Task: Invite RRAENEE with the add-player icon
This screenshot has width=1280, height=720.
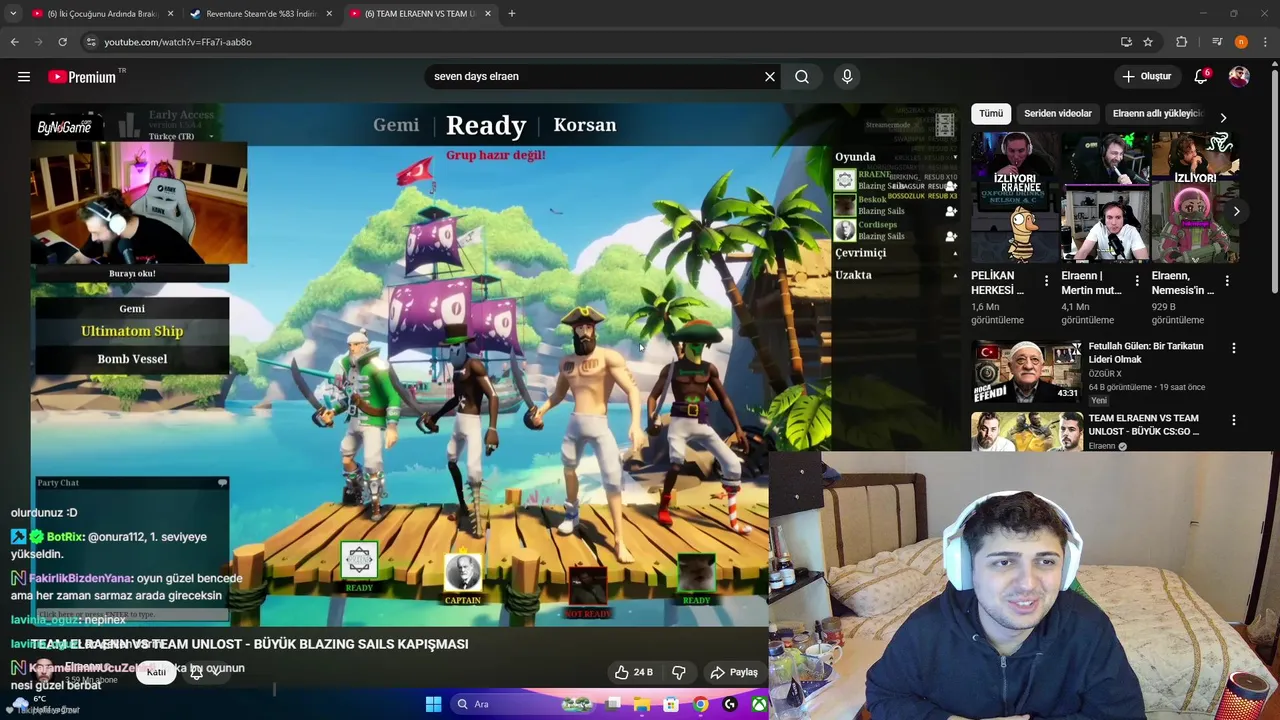Action: (x=950, y=187)
